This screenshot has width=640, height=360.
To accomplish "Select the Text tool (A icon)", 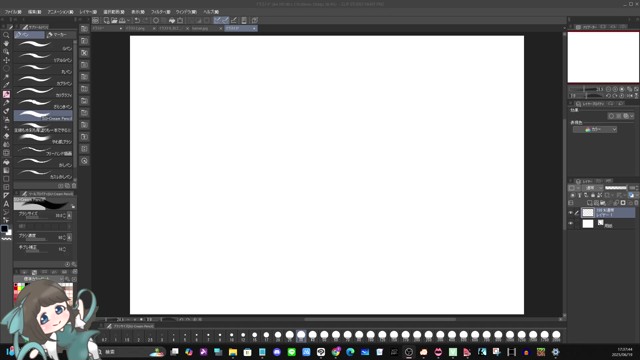I will click(6, 204).
